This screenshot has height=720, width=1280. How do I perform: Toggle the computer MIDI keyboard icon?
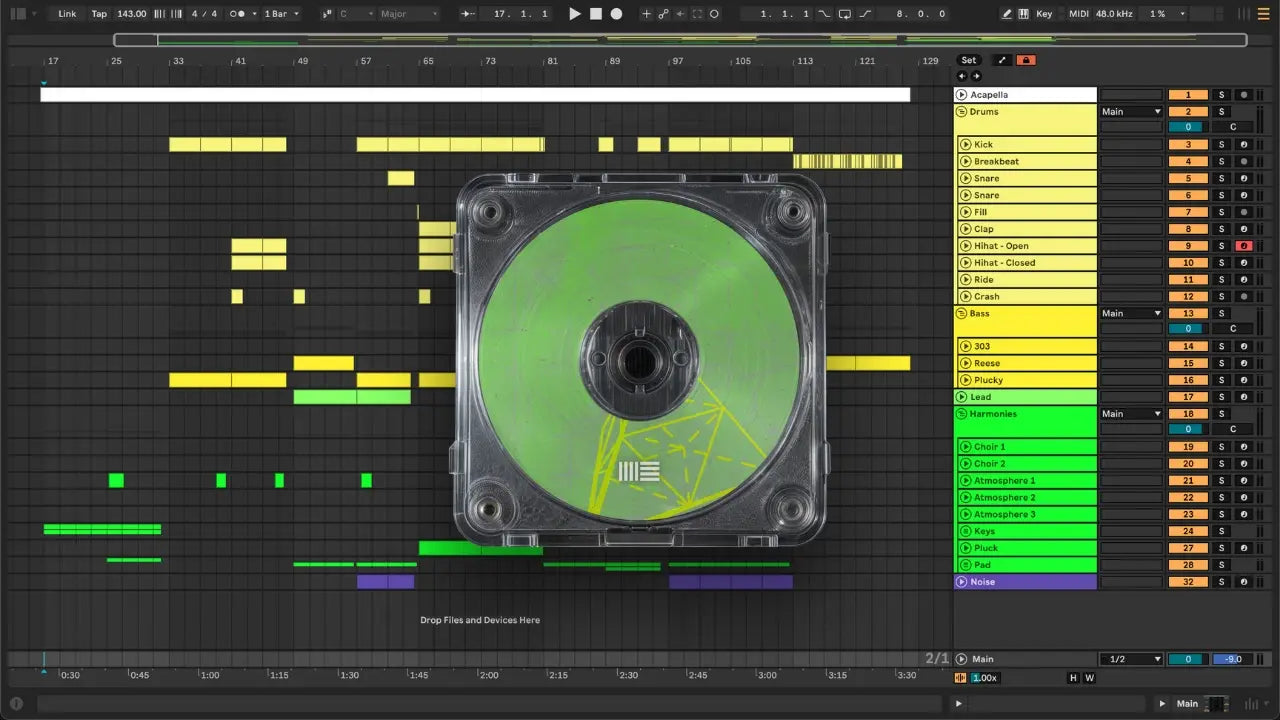coord(1024,14)
